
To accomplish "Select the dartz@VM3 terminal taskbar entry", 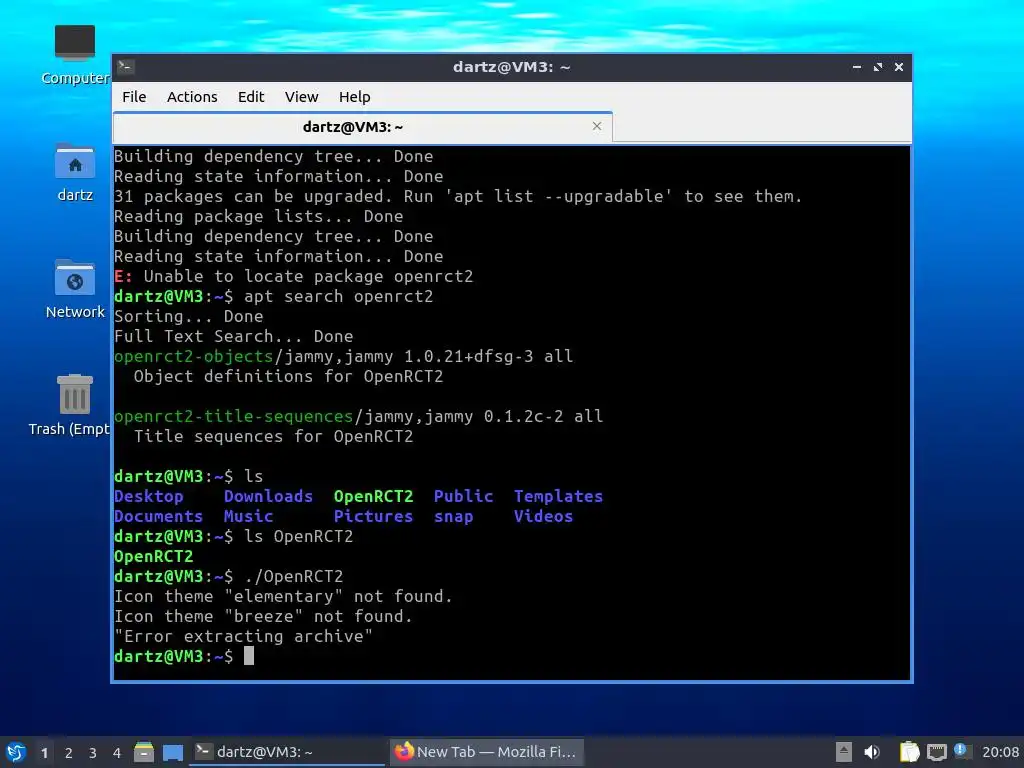I will tap(287, 752).
